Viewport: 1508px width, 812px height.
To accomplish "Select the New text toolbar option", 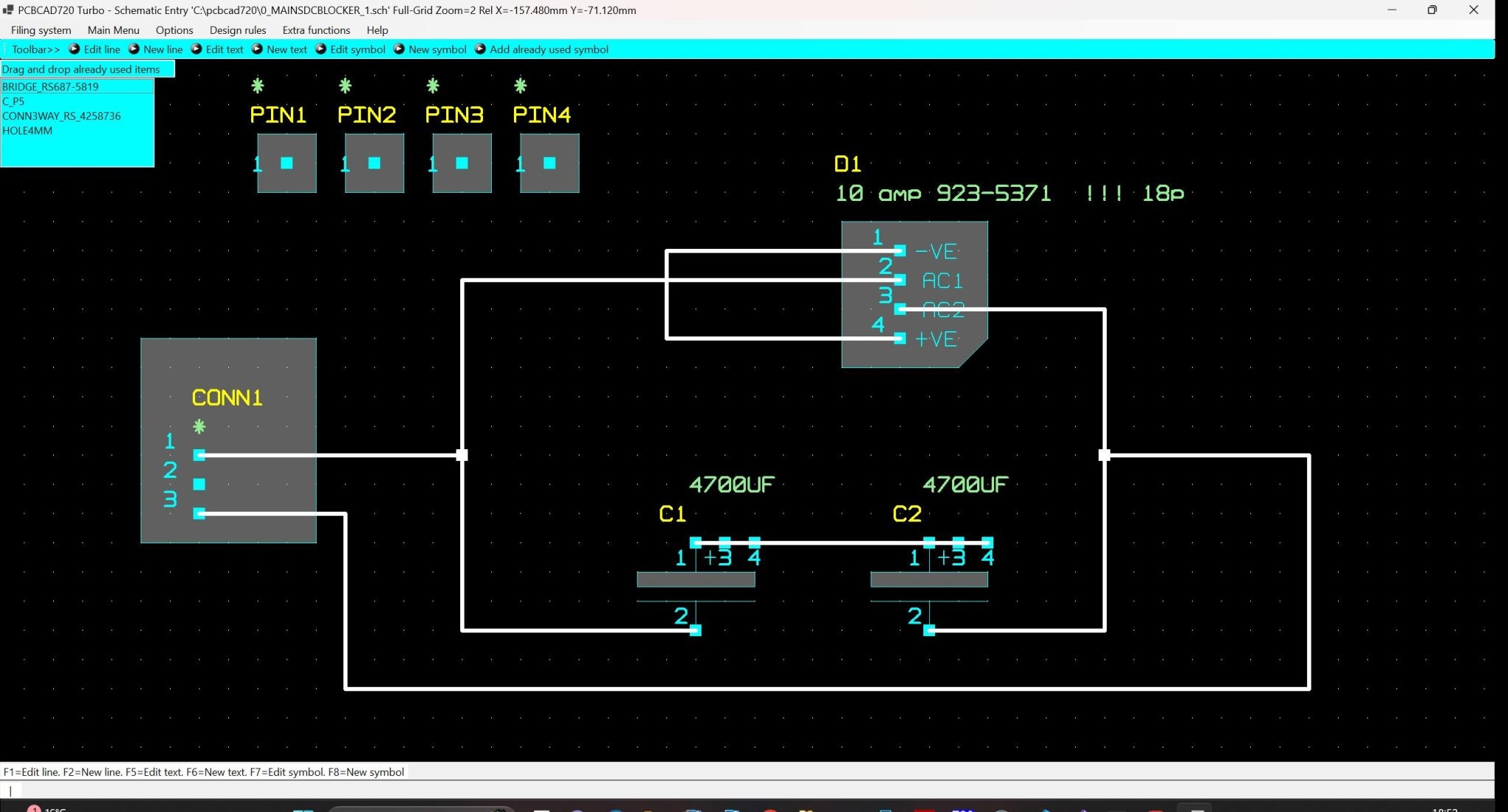I will coord(279,49).
